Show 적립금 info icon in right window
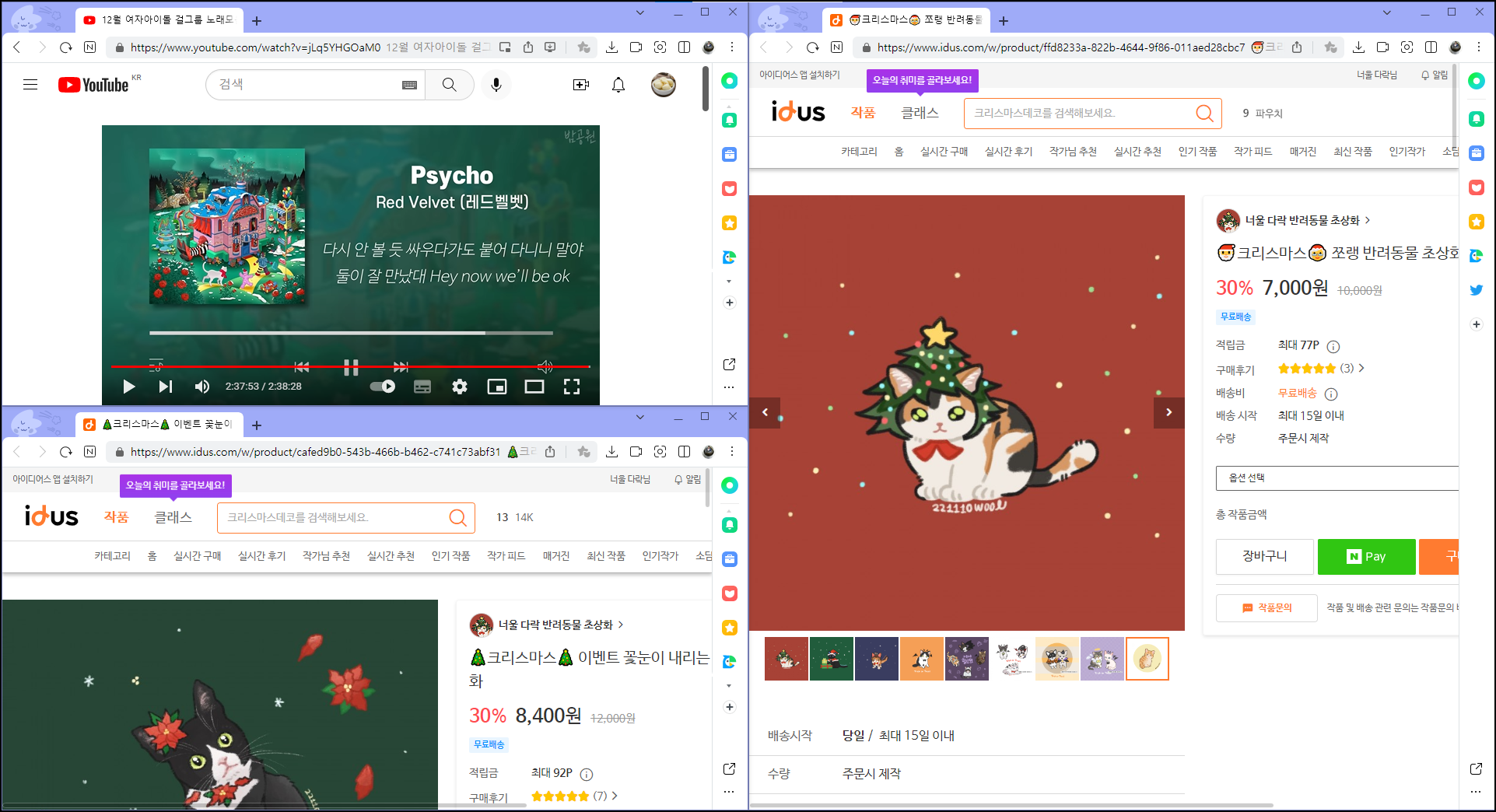Image resolution: width=1496 pixels, height=812 pixels. (1333, 346)
